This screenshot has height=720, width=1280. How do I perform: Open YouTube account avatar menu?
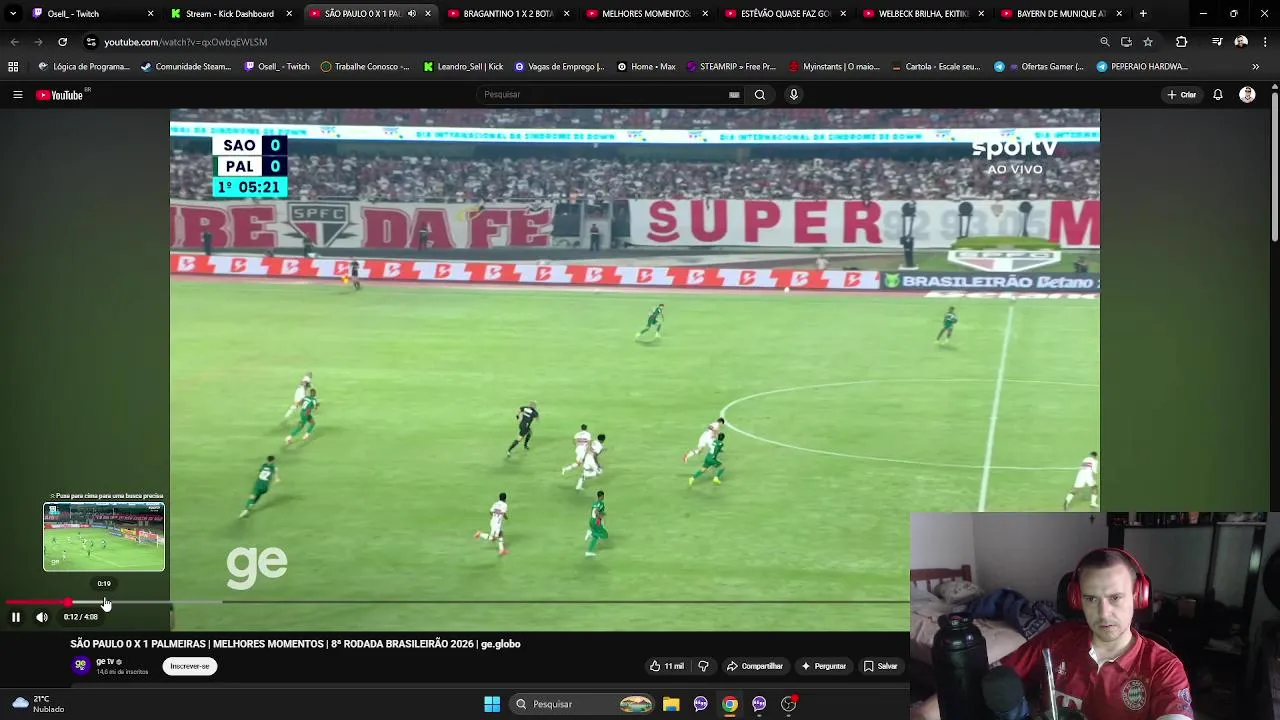point(1247,95)
